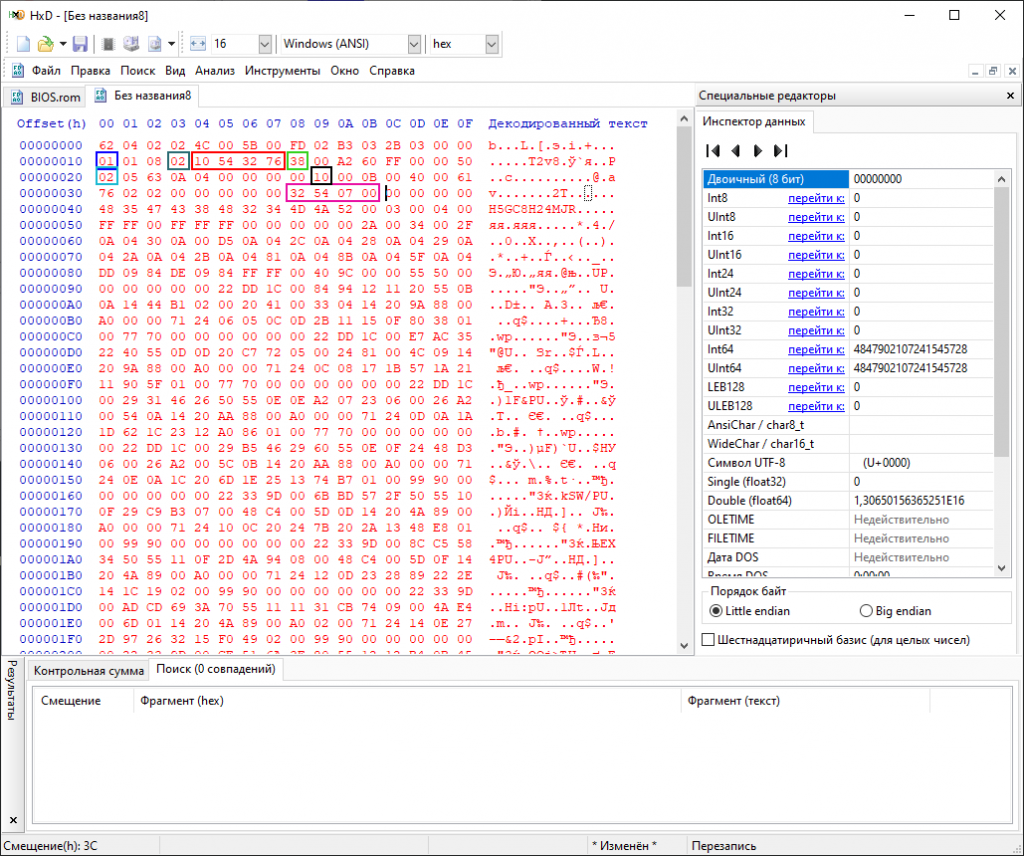1024x856 pixels.
Task: Click data inspector scrollbar down arrow
Action: pyautogui.click(x=1002, y=568)
